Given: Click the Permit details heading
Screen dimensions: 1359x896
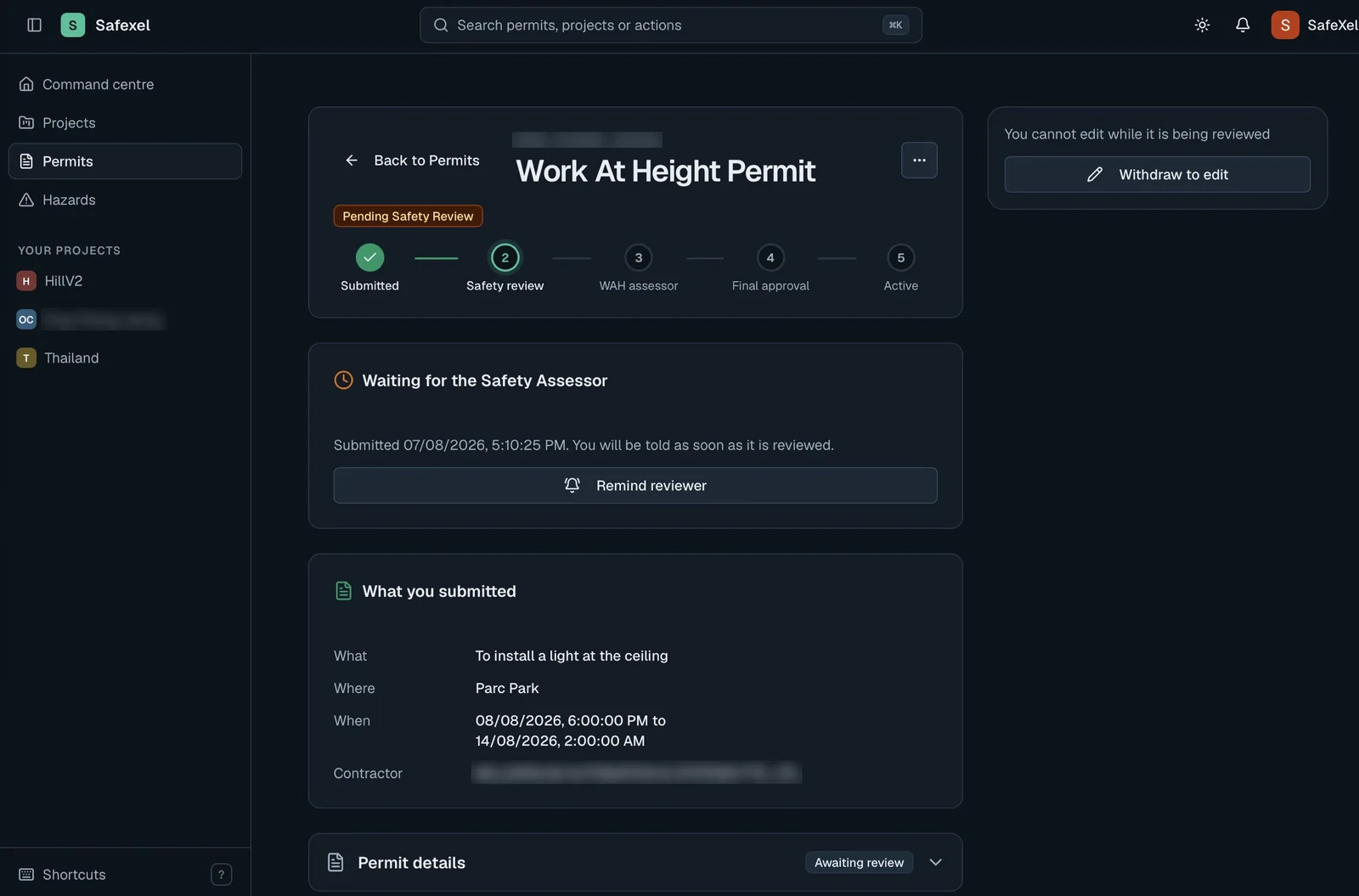Looking at the screenshot, I should click(411, 862).
